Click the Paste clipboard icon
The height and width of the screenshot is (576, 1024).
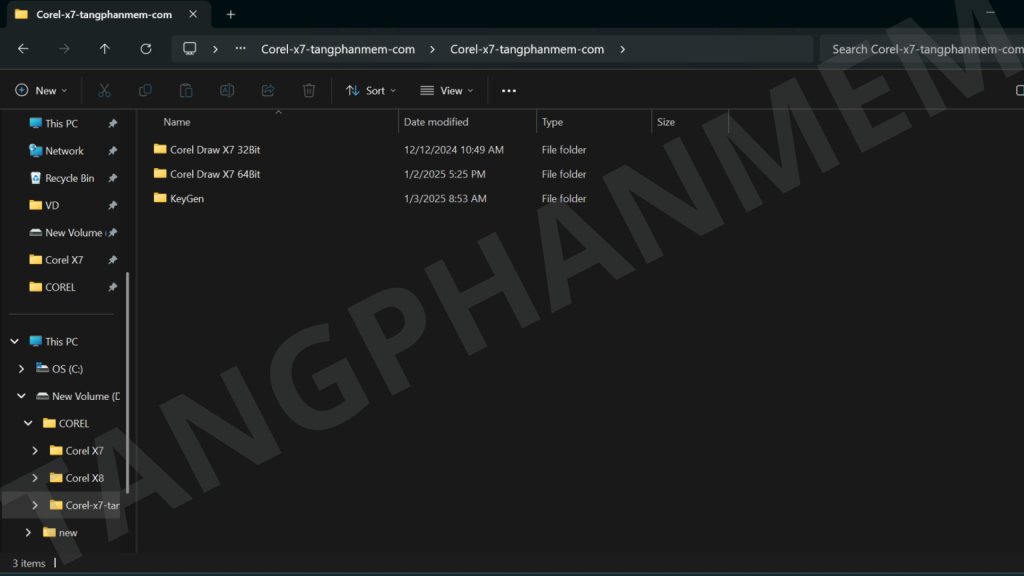[x=186, y=91]
